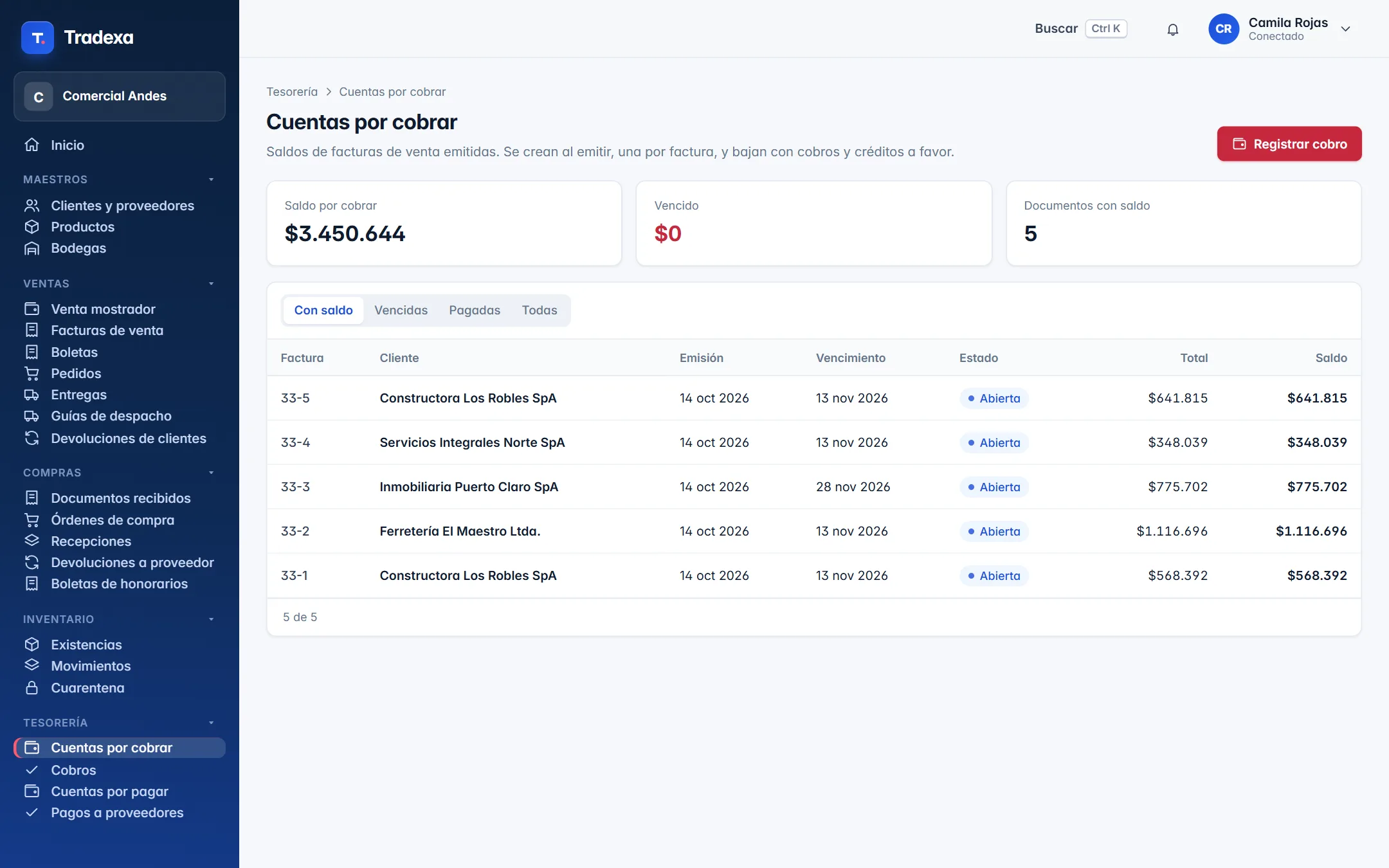Click the Devoluciones de clientes refresh icon
This screenshot has width=1389, height=868.
click(x=32, y=439)
